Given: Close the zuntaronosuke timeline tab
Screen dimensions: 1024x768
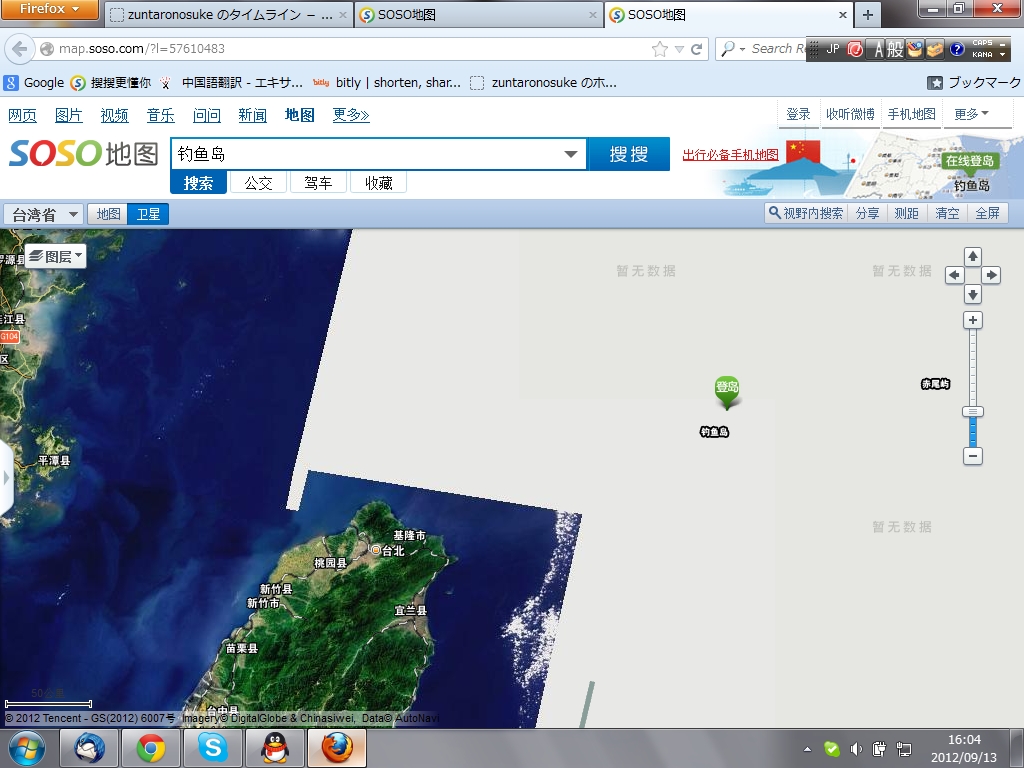Looking at the screenshot, I should click(343, 15).
